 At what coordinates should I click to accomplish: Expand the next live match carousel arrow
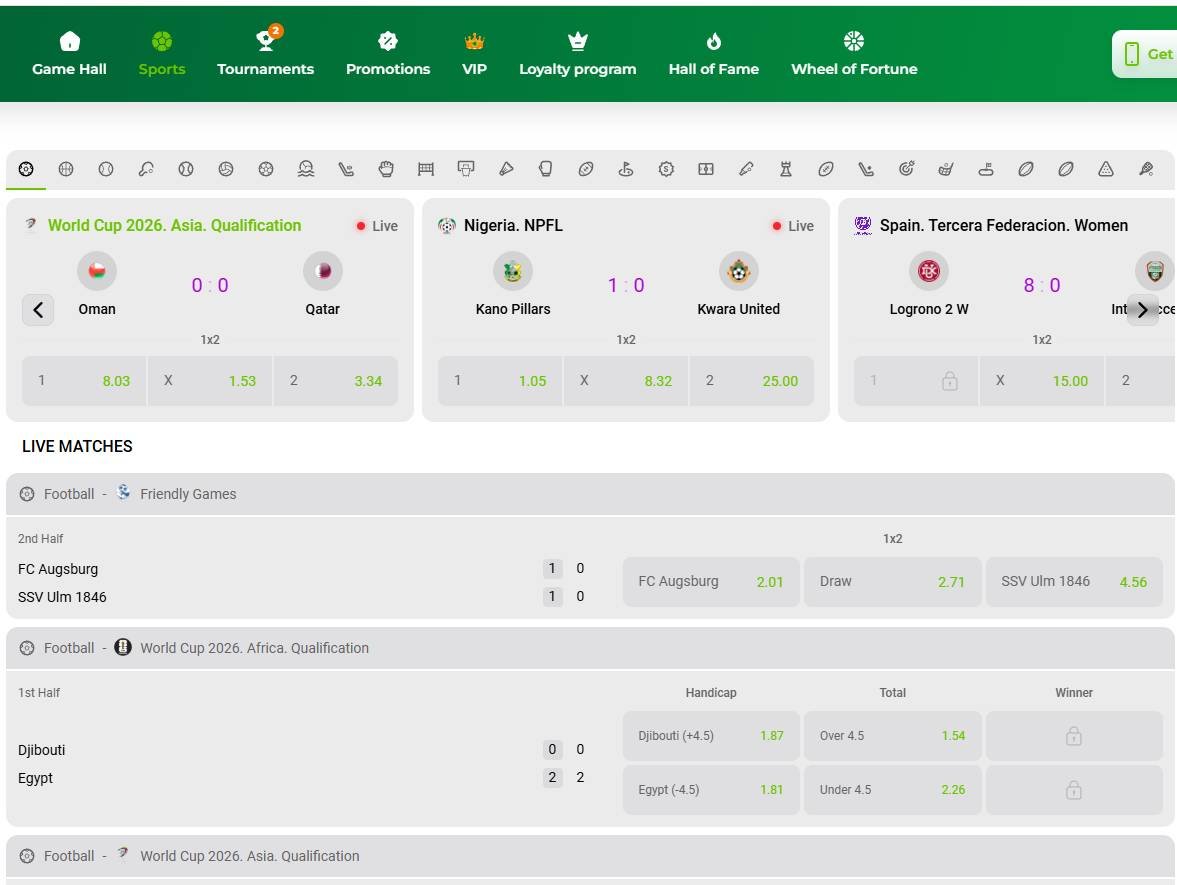pos(1142,310)
